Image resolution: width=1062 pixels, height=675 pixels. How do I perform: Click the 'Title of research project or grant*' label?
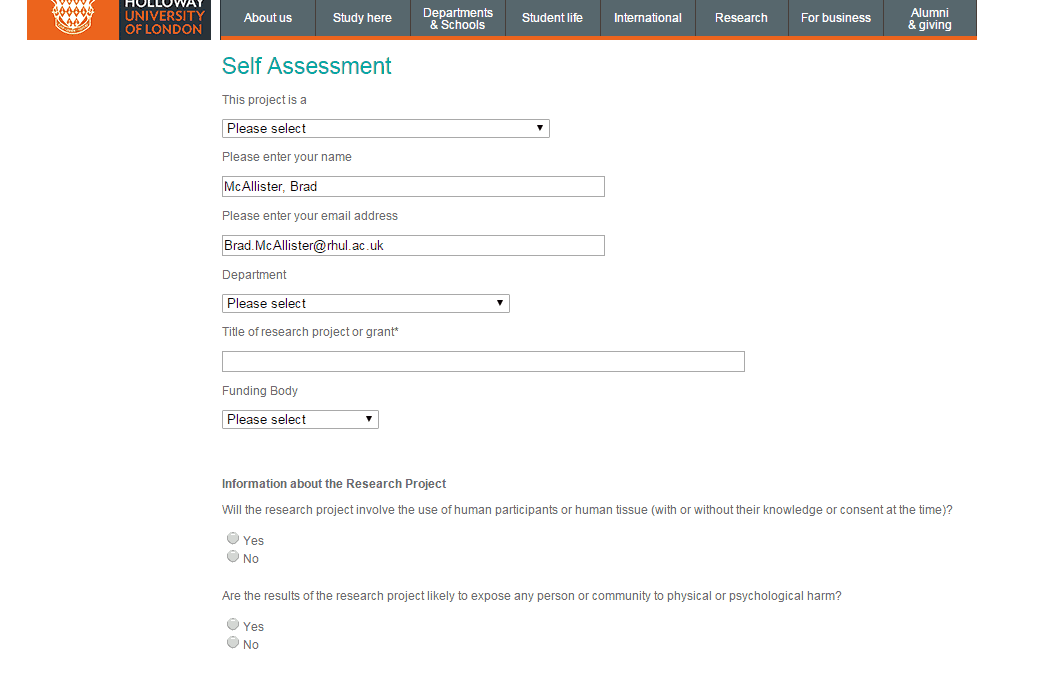pyautogui.click(x=310, y=332)
